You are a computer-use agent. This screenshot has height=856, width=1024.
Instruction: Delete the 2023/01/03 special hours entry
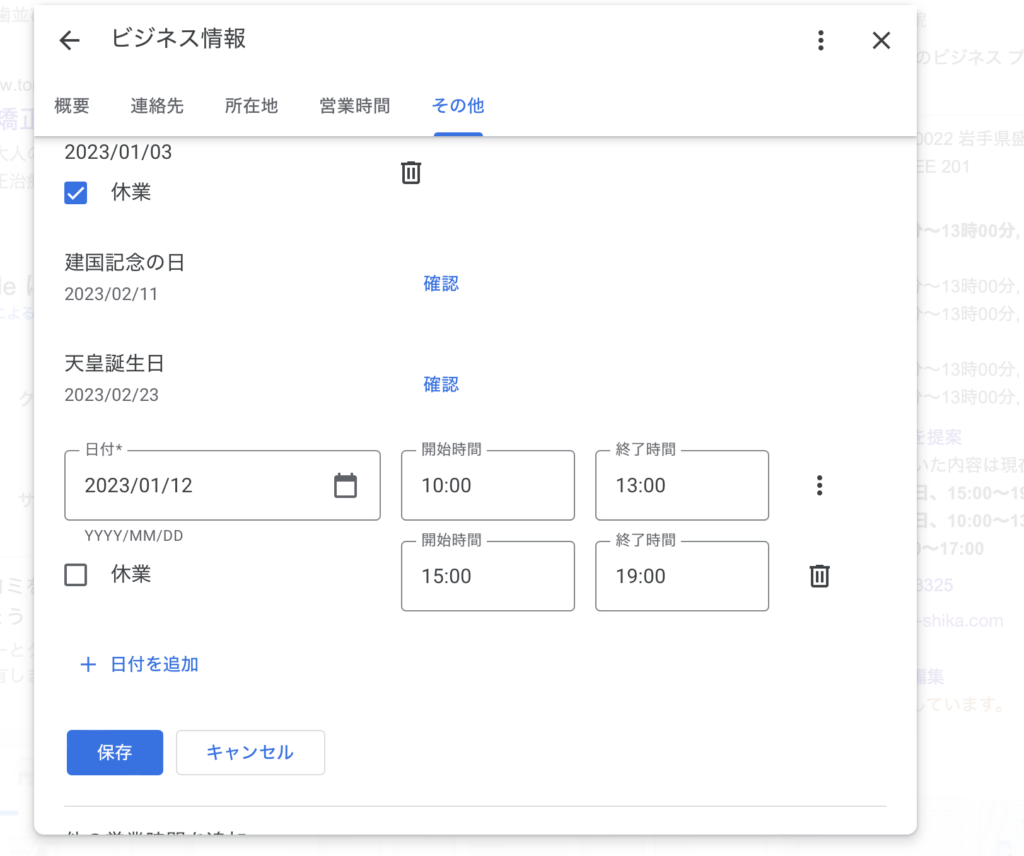pos(411,173)
